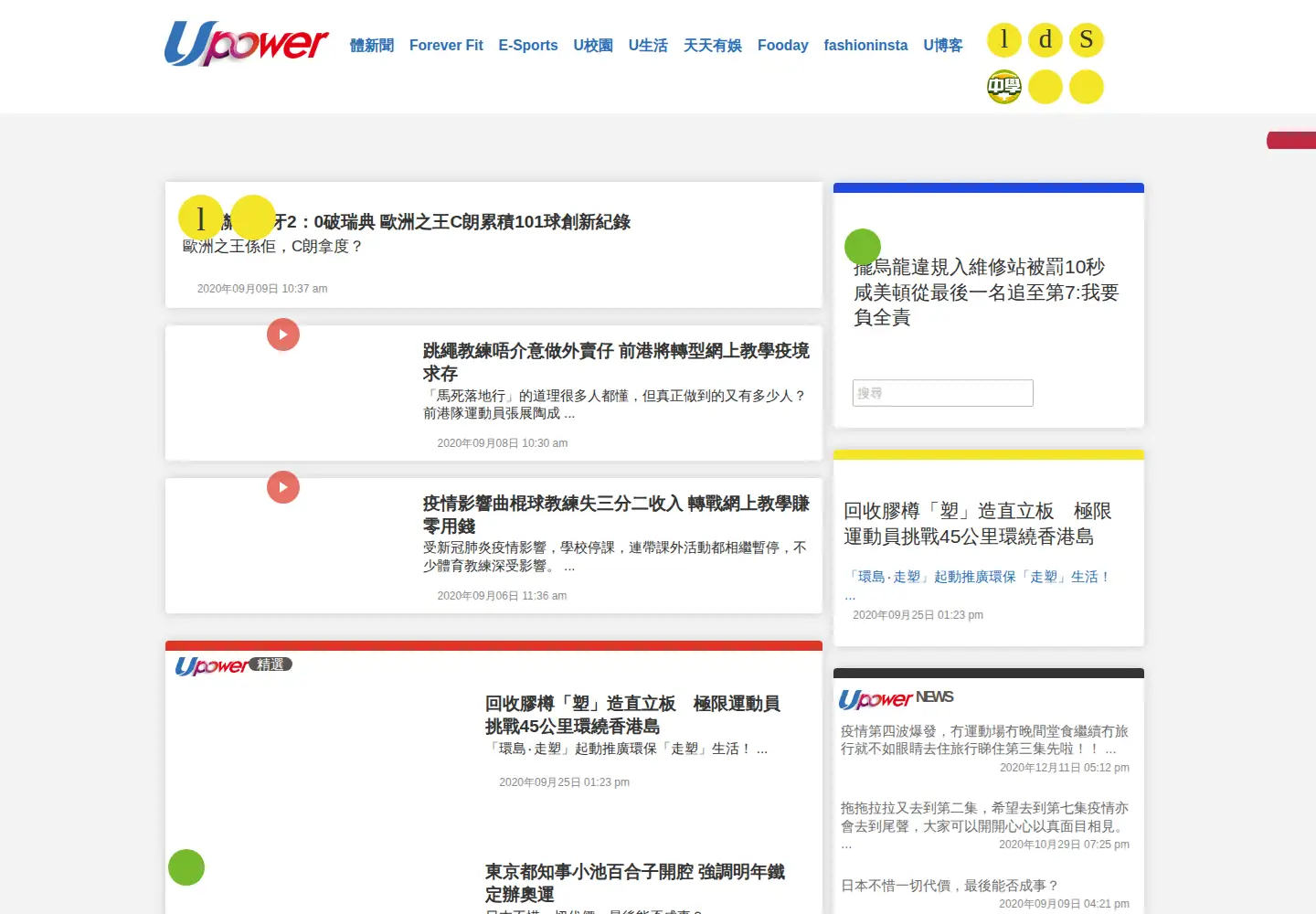Image resolution: width=1316 pixels, height=914 pixels.
Task: Open sidebar headline 回收膠樽「塑」造直立板
Action: (978, 524)
